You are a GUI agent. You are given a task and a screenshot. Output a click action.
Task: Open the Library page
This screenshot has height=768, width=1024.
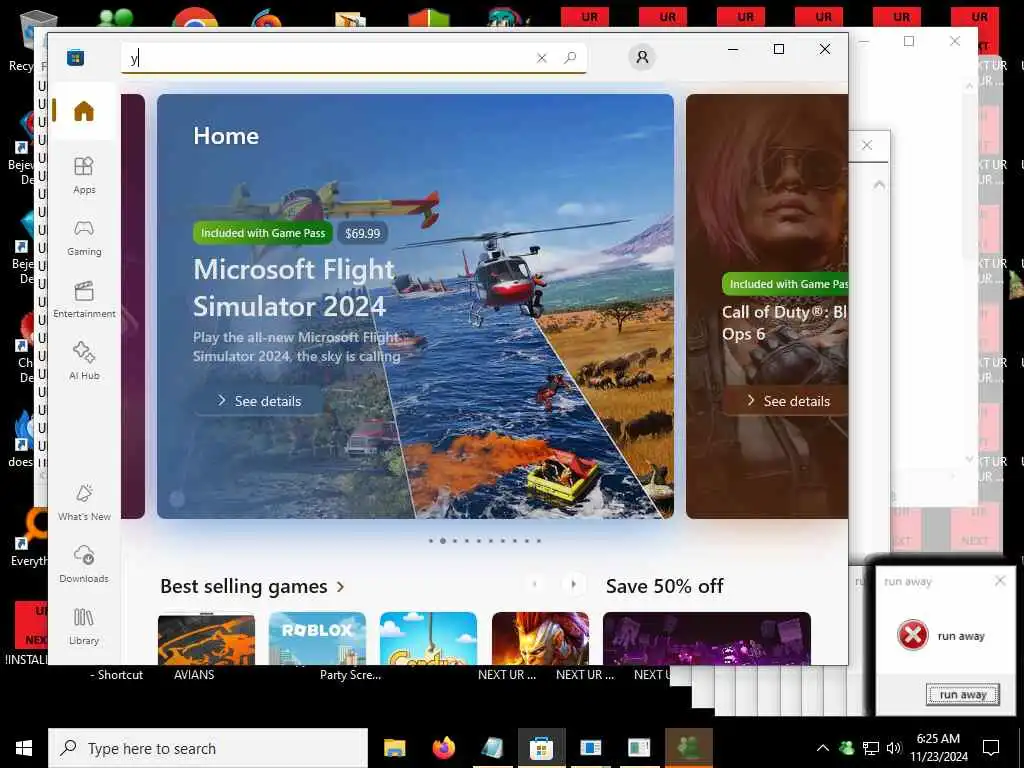tap(84, 626)
